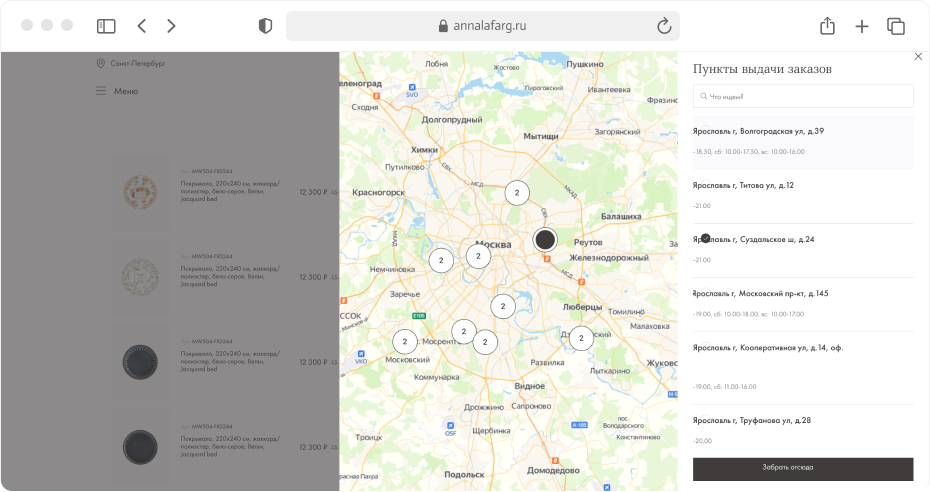
Task: Go forward to the next page
Action: pos(171,26)
